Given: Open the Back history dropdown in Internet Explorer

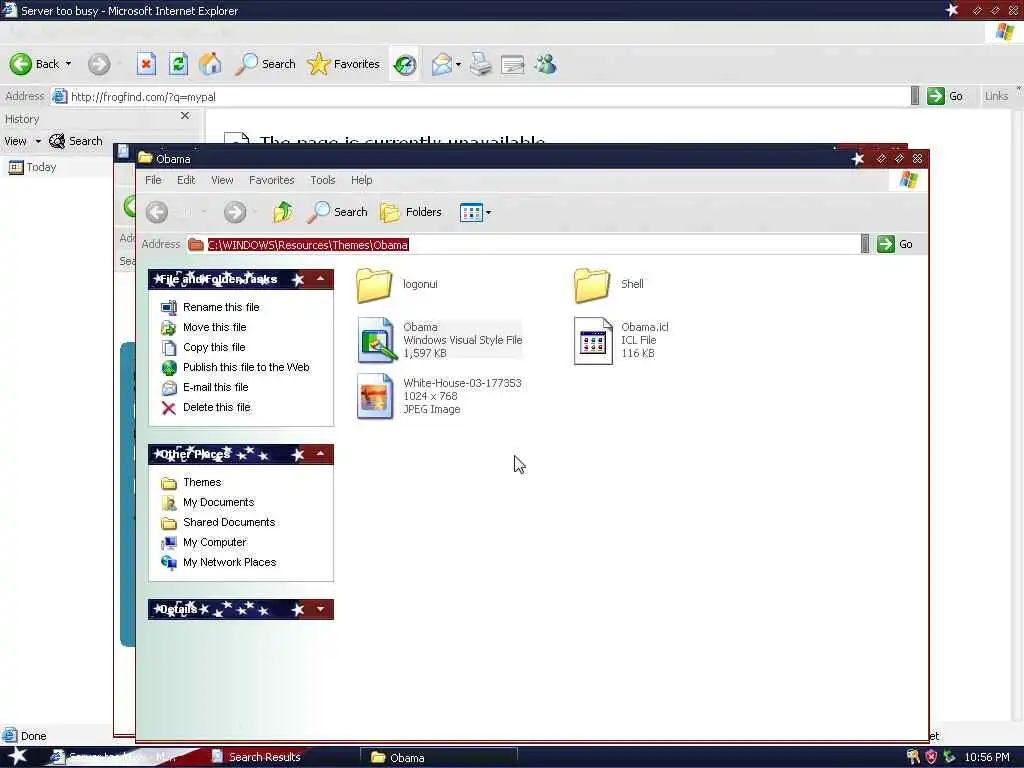Looking at the screenshot, I should pos(69,64).
